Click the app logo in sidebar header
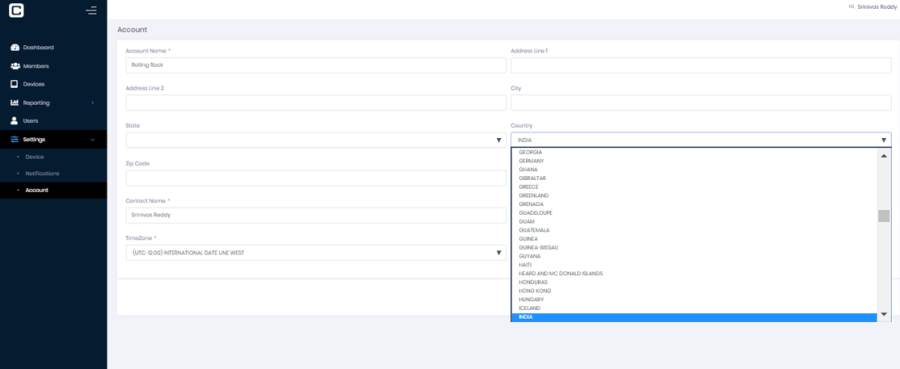900x369 pixels. point(17,10)
